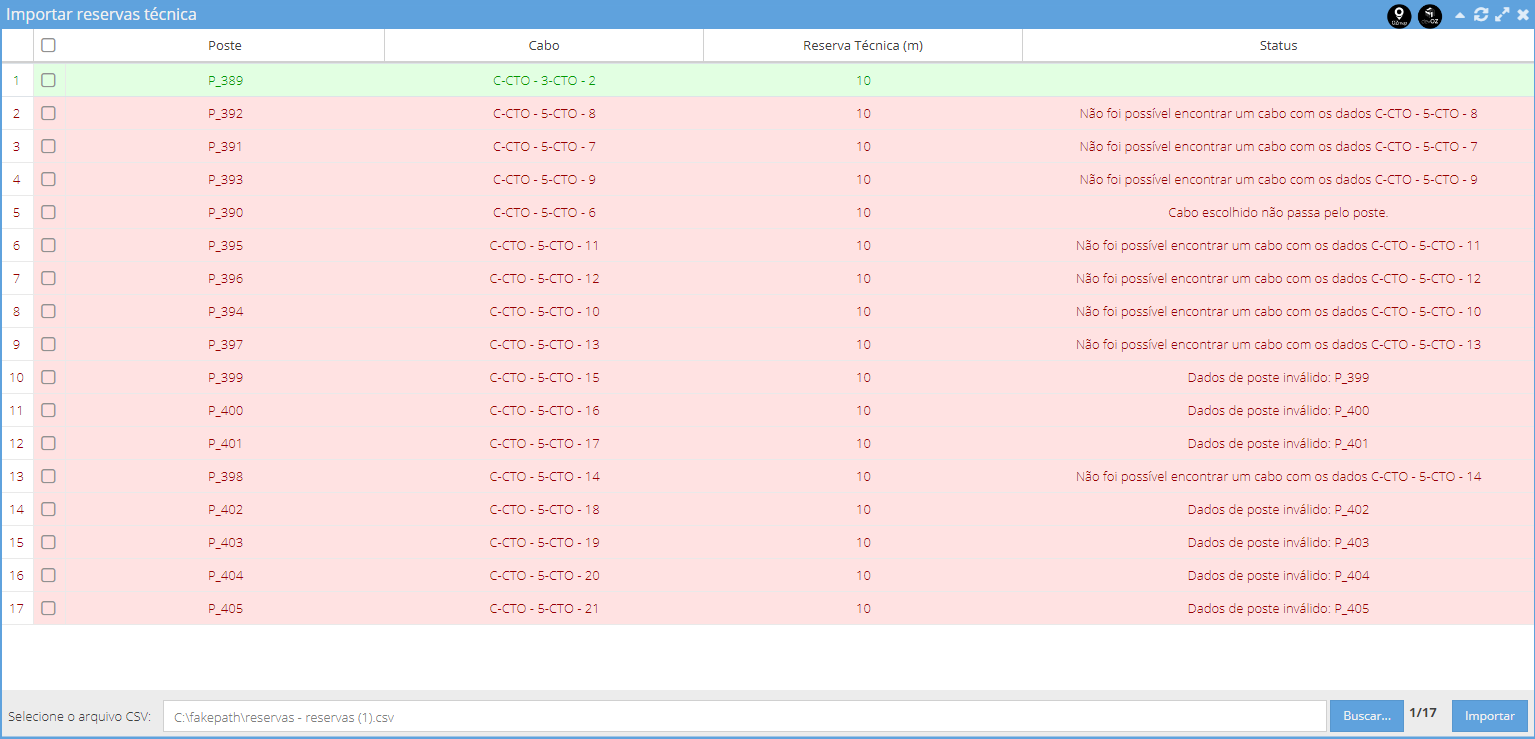This screenshot has height=739, width=1535.
Task: Sort by the Reserva Técnica (m) column header
Action: tap(863, 45)
